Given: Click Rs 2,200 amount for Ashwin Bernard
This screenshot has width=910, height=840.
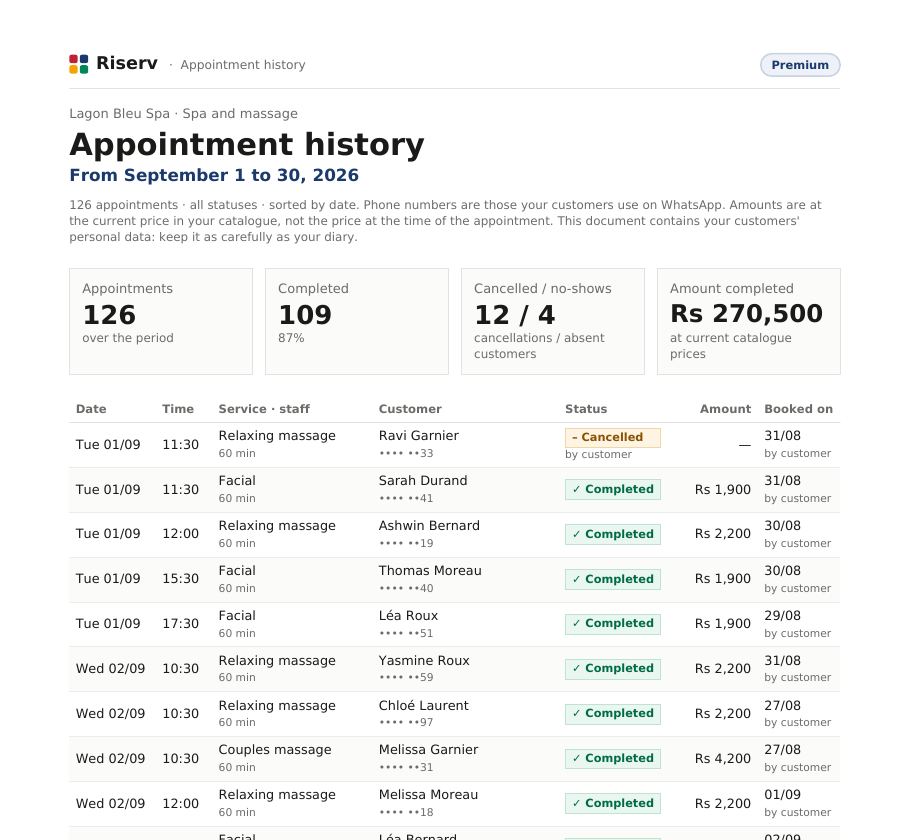Looking at the screenshot, I should tap(723, 533).
